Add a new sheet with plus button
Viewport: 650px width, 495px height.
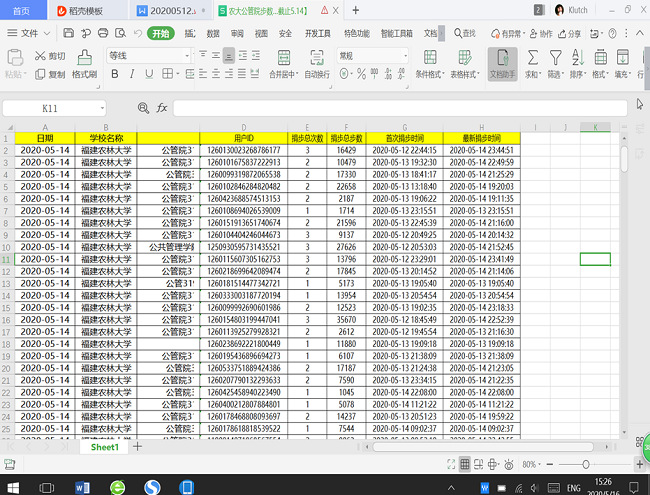[x=138, y=447]
